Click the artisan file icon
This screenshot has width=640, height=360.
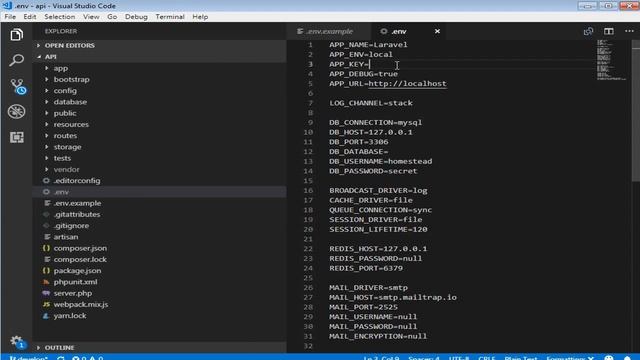coord(46,237)
